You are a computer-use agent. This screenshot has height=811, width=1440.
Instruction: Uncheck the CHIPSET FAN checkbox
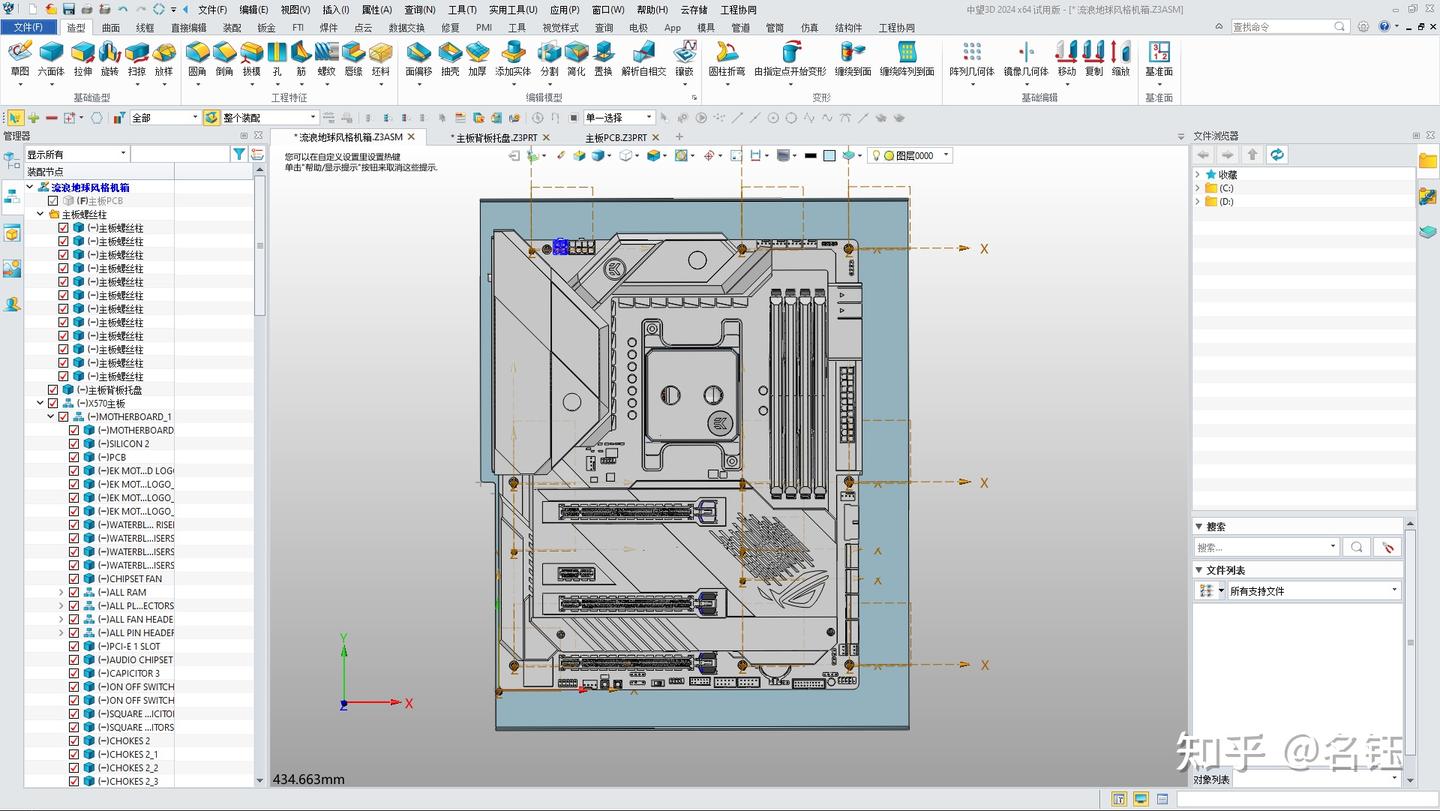pos(74,579)
